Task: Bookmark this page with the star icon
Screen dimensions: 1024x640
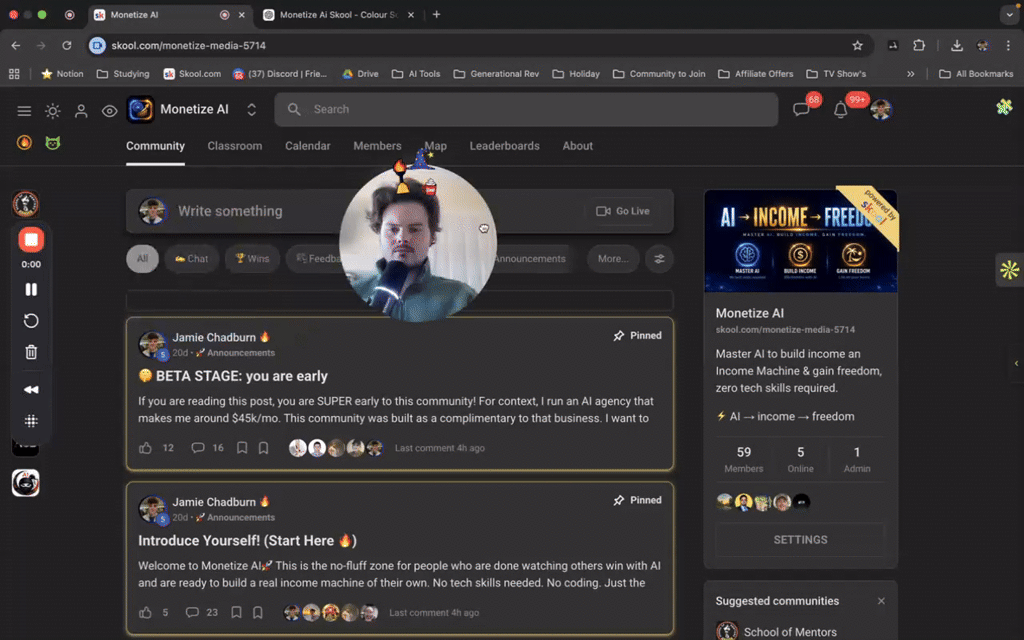Action: click(857, 46)
